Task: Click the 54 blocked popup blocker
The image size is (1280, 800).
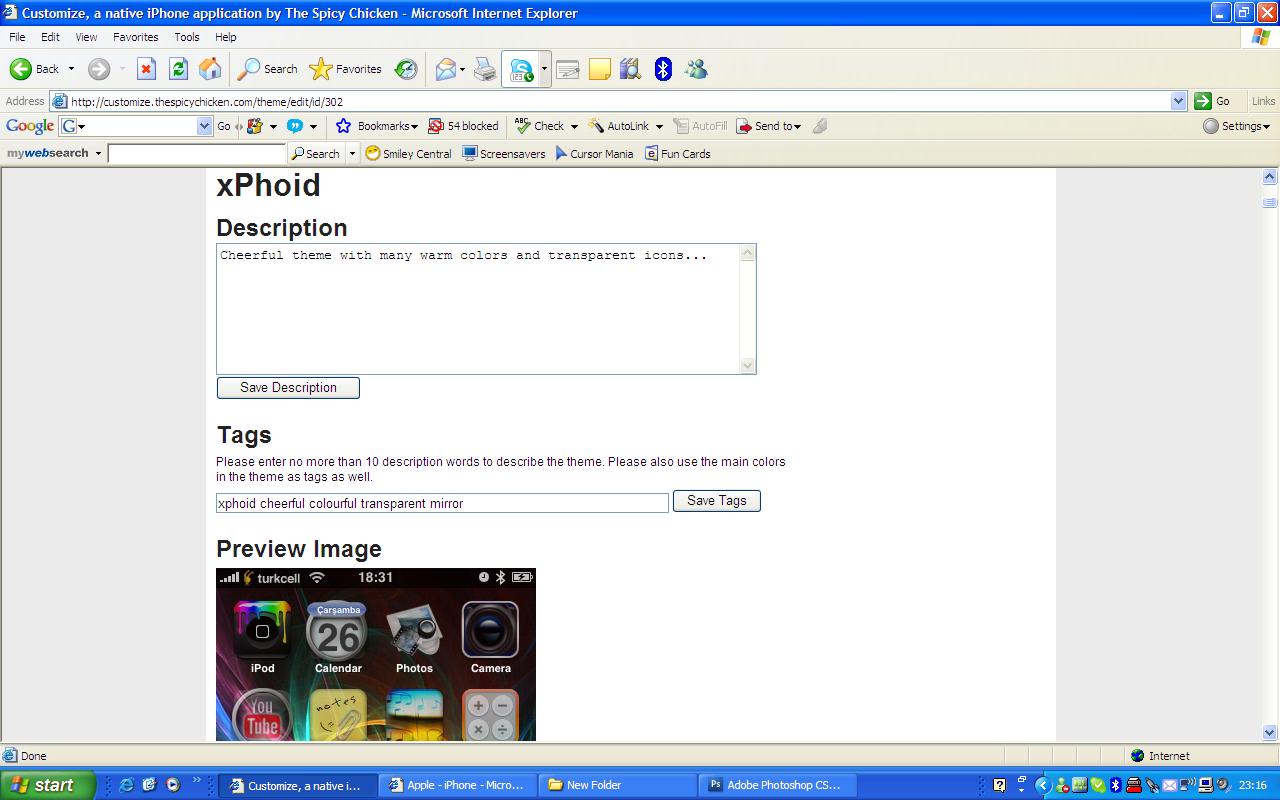Action: point(463,126)
